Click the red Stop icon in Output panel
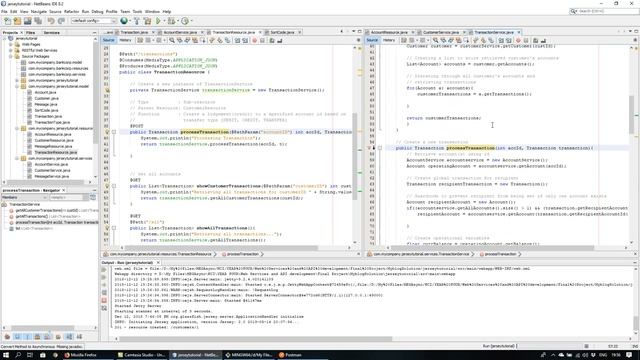Image resolution: width=640 pixels, height=360 pixels. pos(104,300)
